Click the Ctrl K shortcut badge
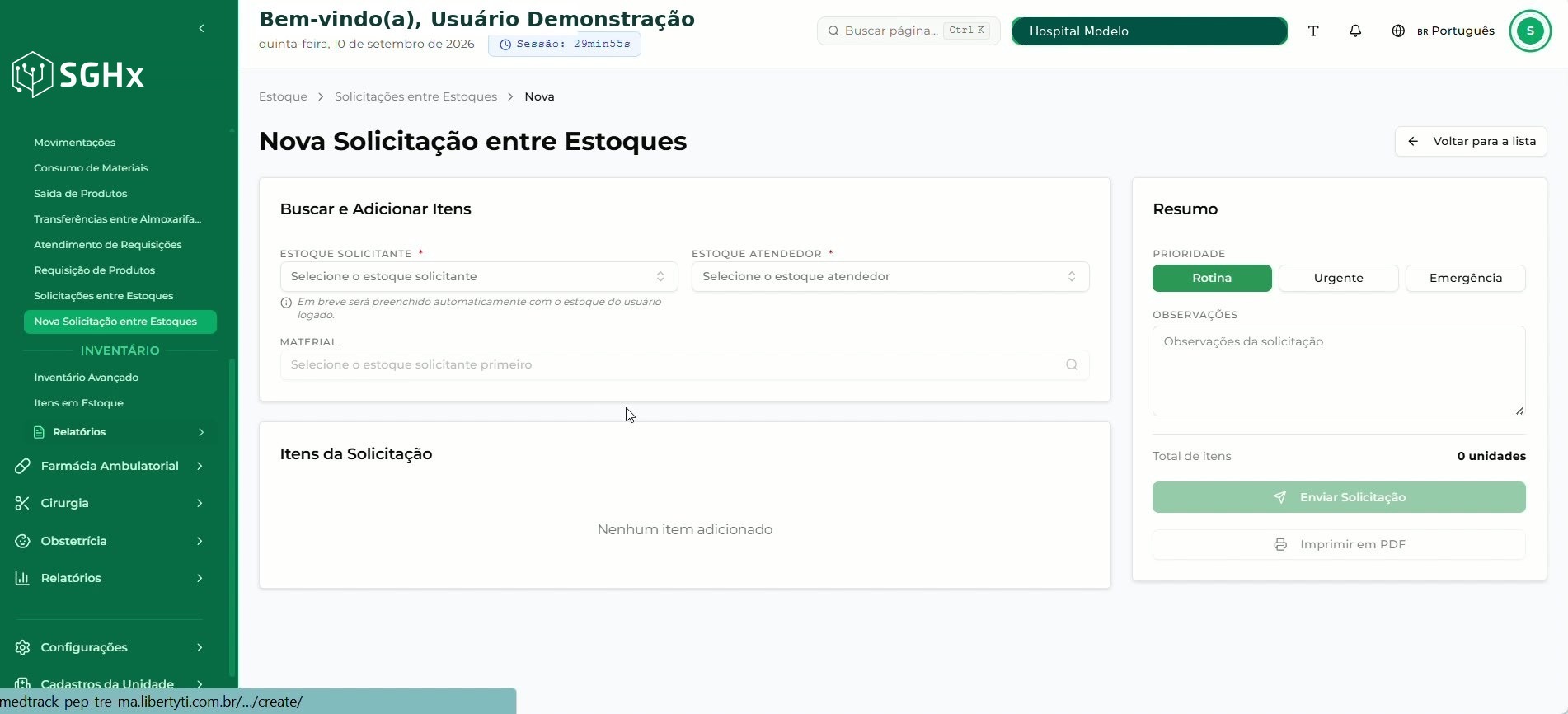This screenshot has width=1568, height=714. (x=966, y=31)
